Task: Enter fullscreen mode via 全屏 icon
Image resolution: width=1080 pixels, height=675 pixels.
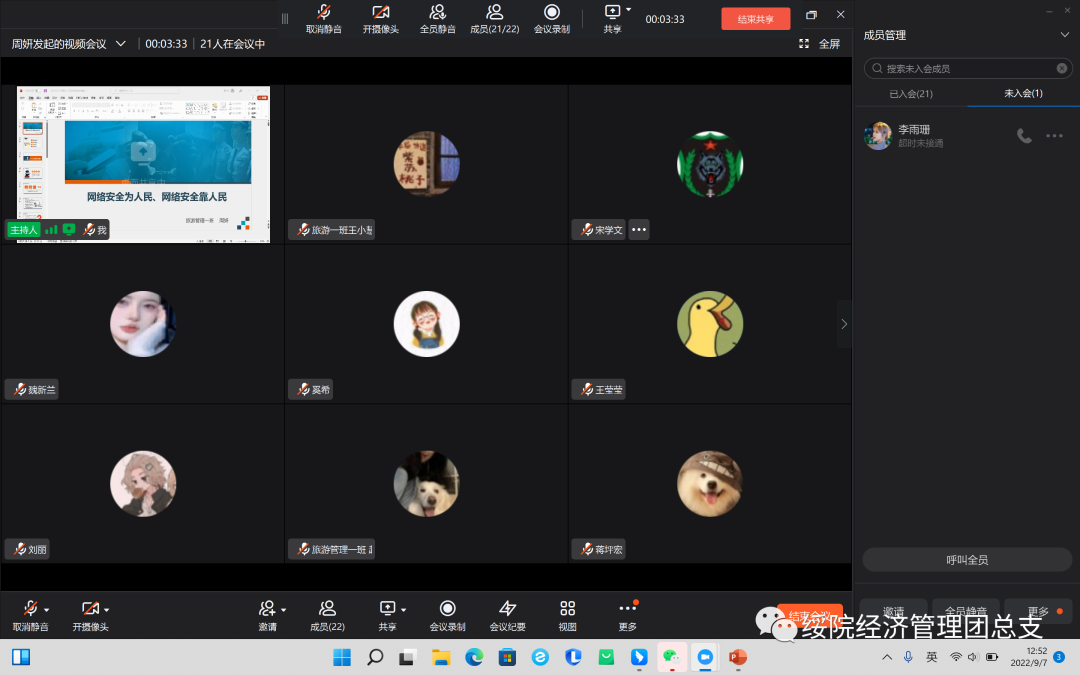Action: tap(804, 44)
